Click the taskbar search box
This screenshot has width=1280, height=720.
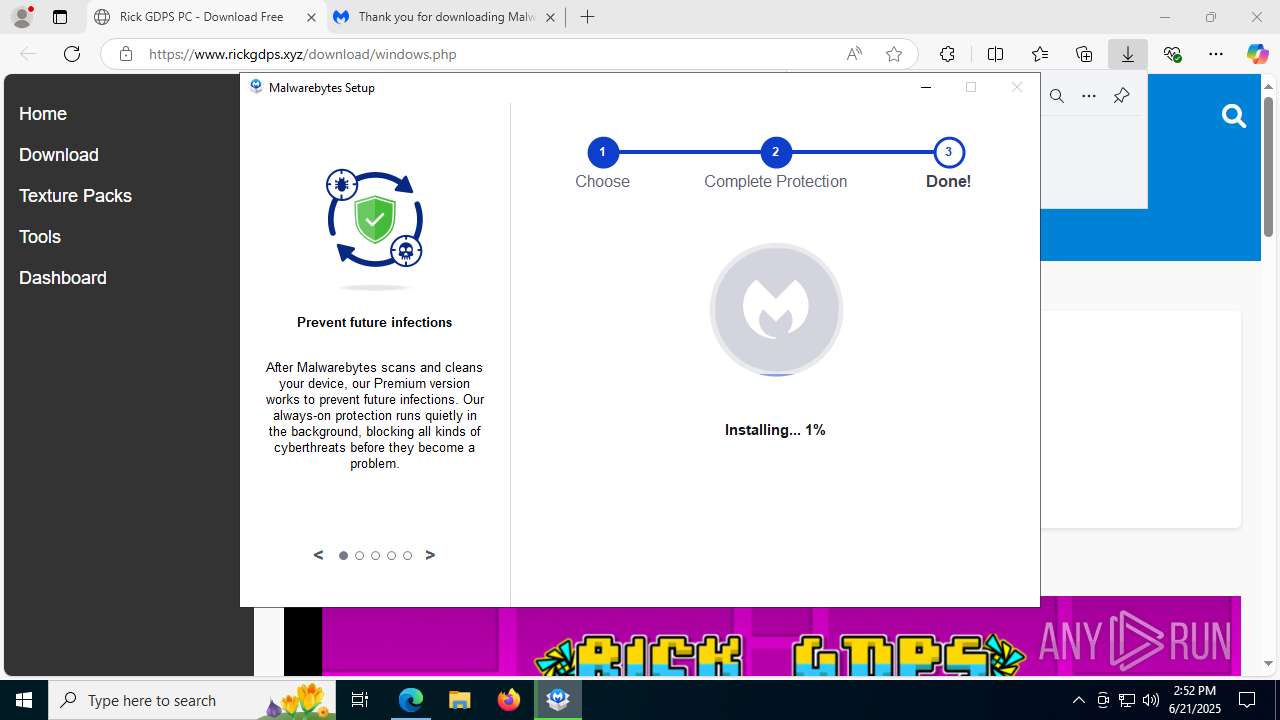click(192, 700)
